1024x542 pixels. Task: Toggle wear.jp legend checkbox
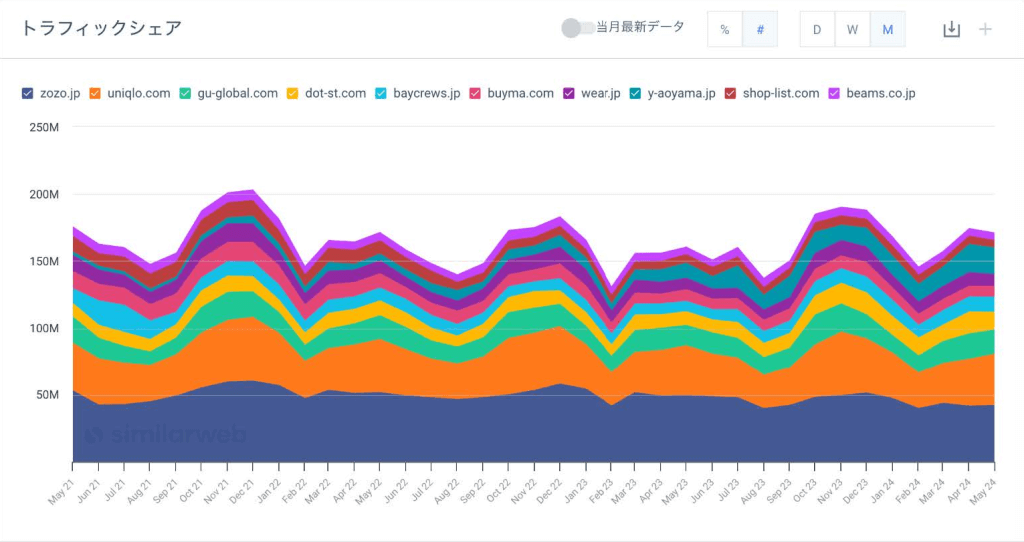tap(569, 93)
